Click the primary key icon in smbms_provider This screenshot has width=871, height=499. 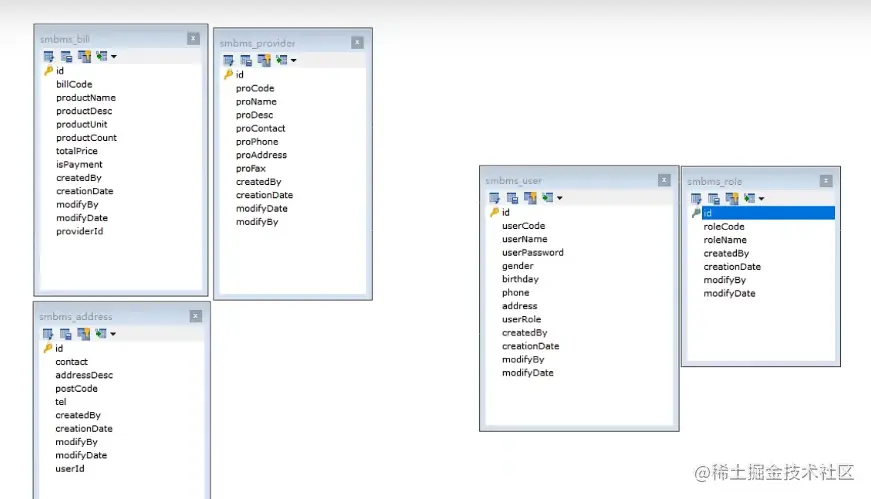pyautogui.click(x=228, y=74)
